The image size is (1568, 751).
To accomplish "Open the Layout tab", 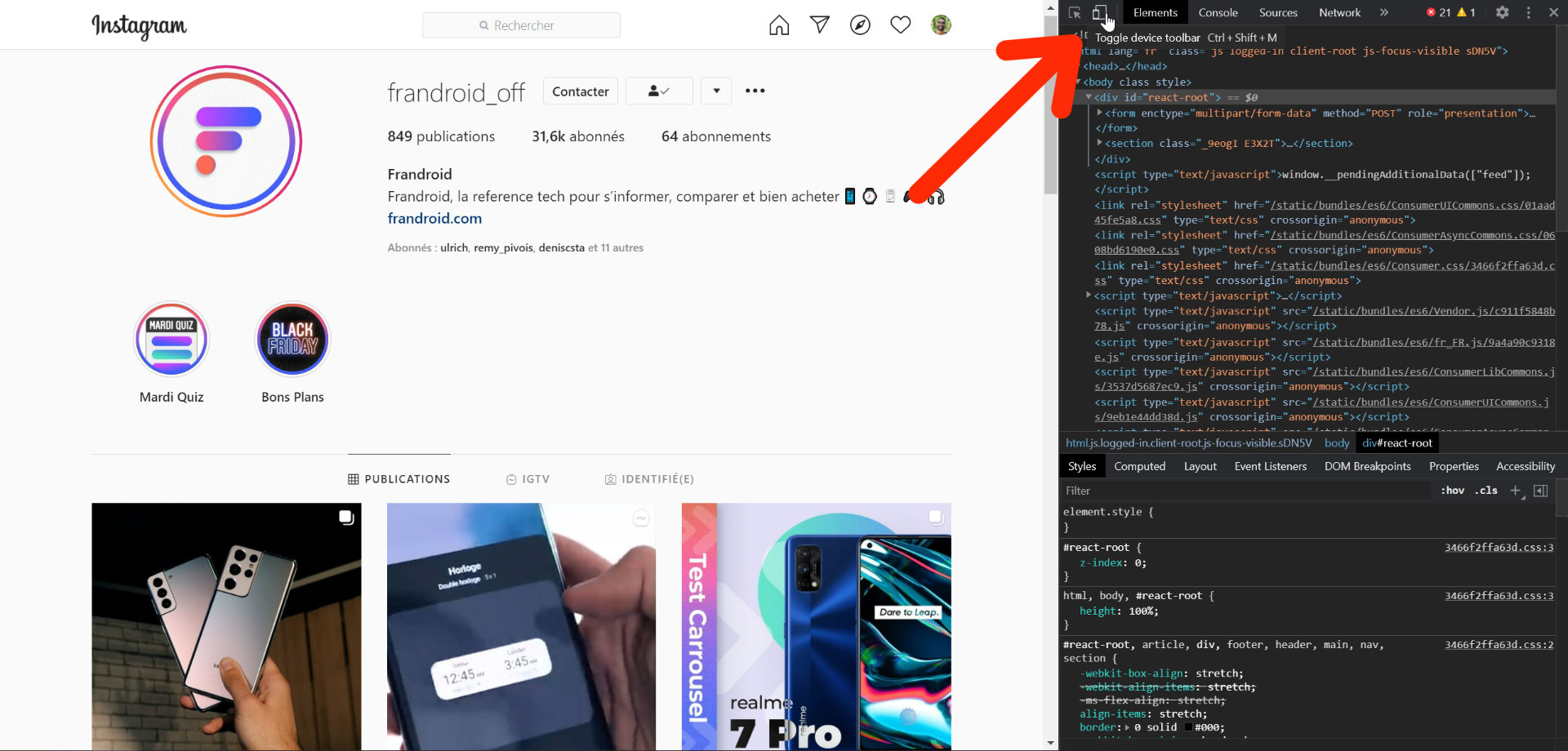I will click(x=1200, y=466).
